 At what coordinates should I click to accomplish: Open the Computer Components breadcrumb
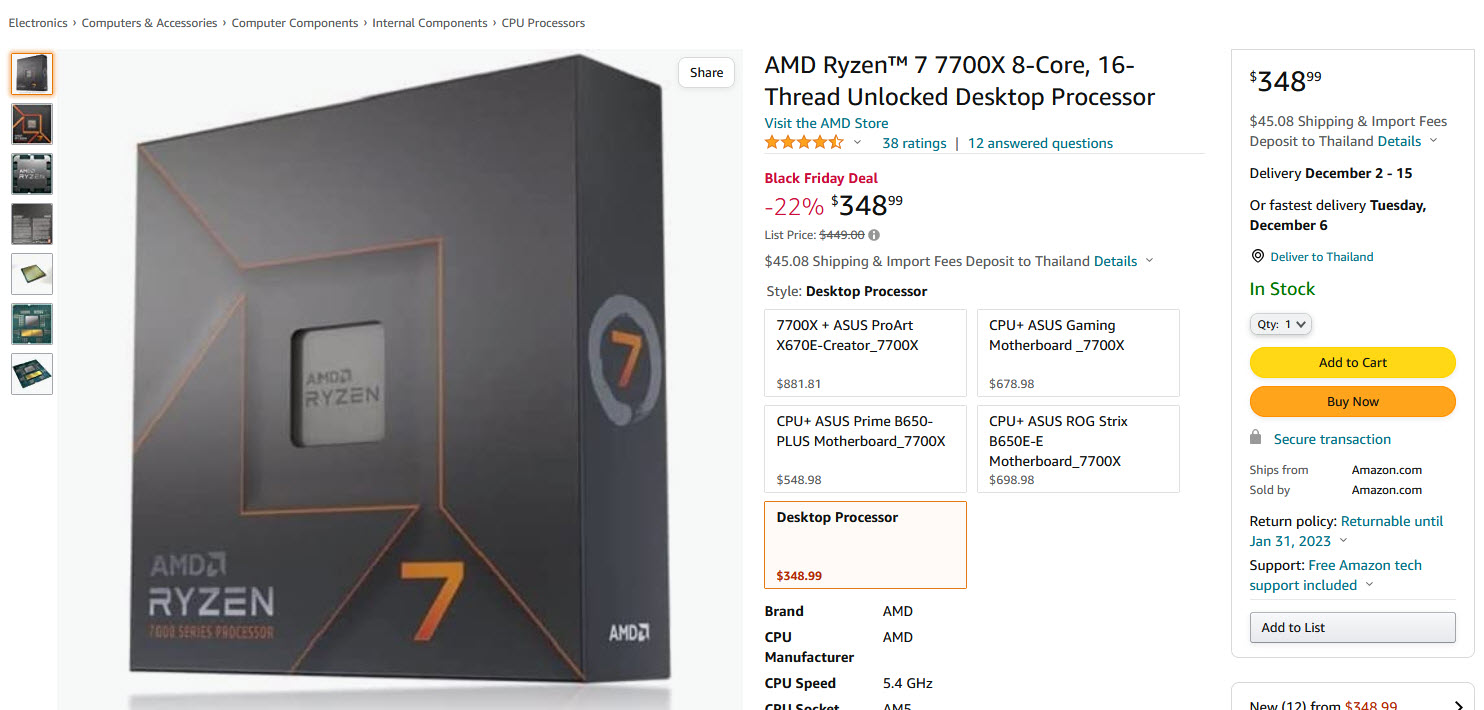pos(295,22)
